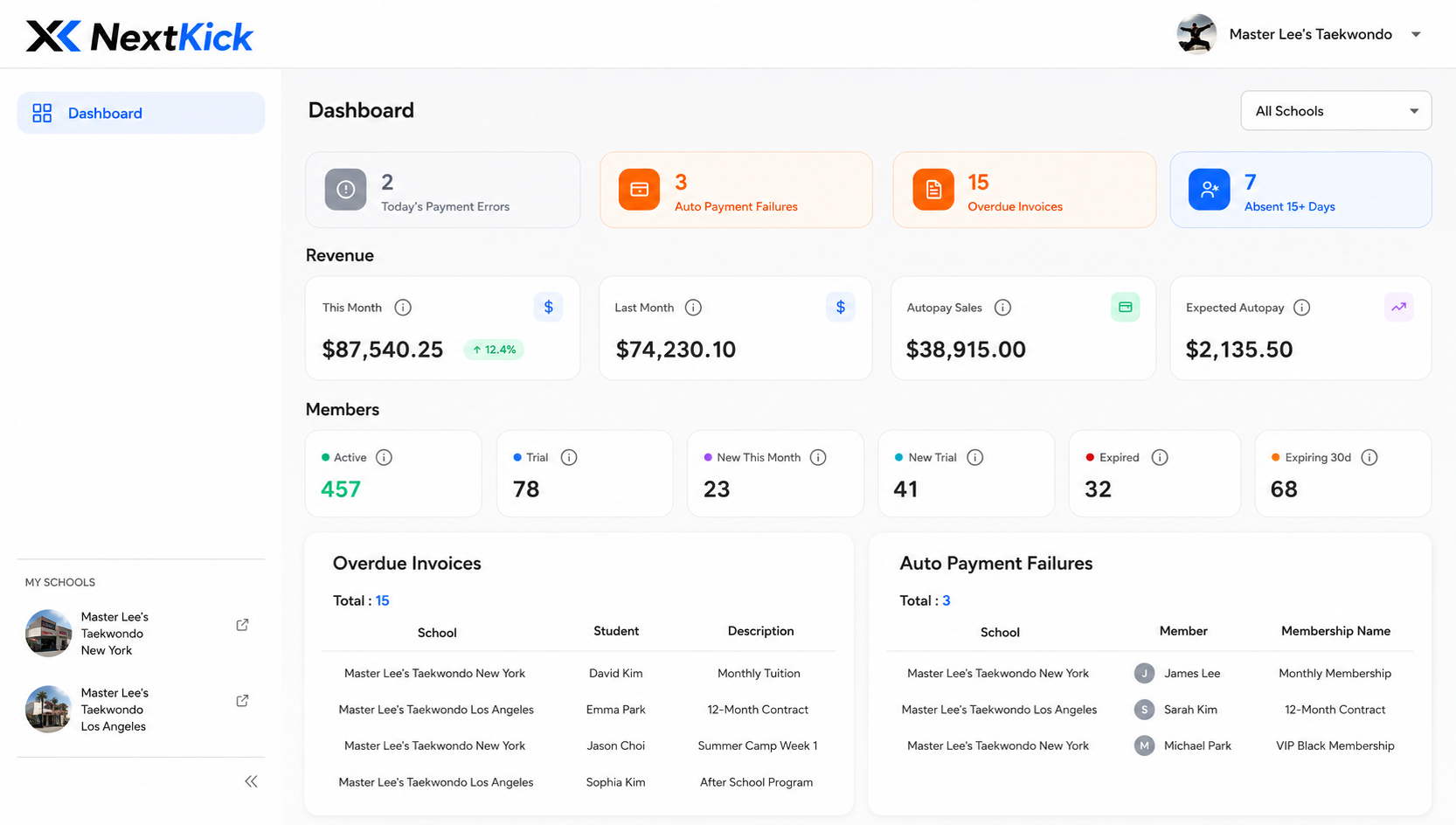Select Michael Park in Auto Payment Failures
Screen dimensions: 1456x825
(1197, 745)
